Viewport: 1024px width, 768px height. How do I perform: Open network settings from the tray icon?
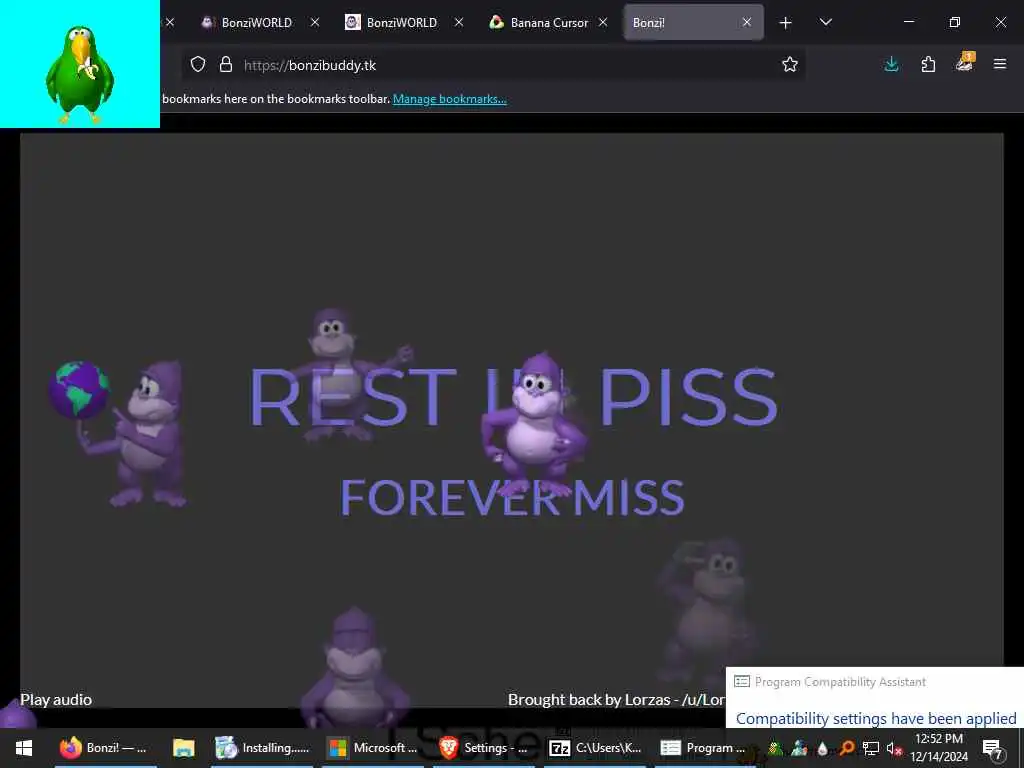871,748
